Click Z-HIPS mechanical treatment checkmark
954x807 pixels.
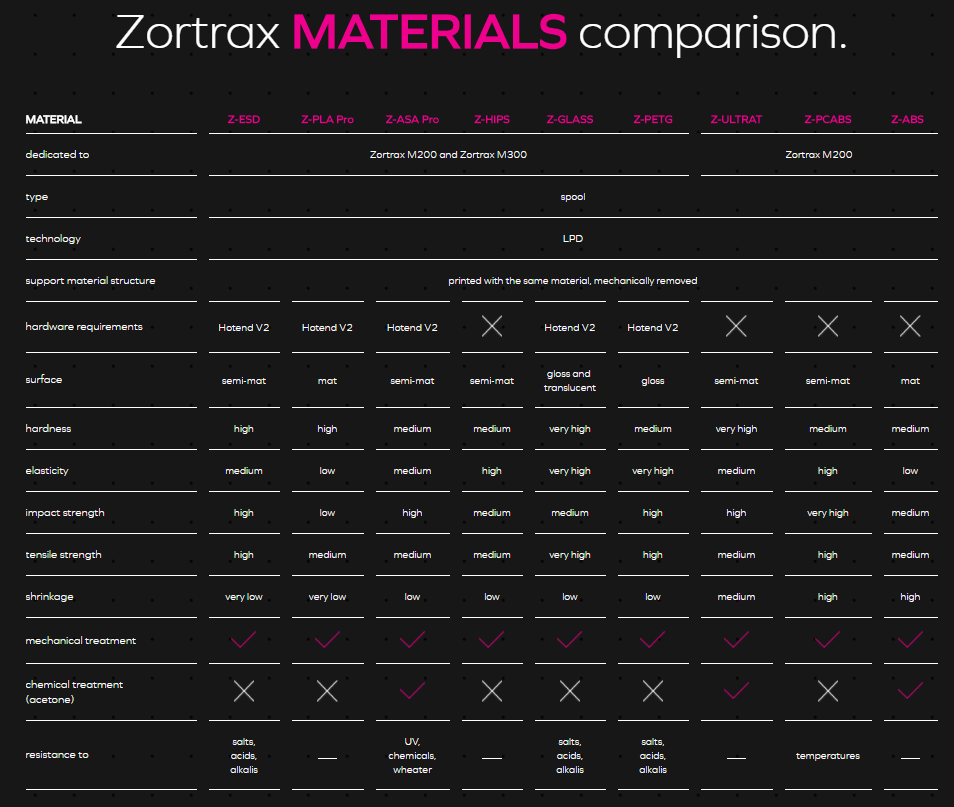click(x=492, y=640)
